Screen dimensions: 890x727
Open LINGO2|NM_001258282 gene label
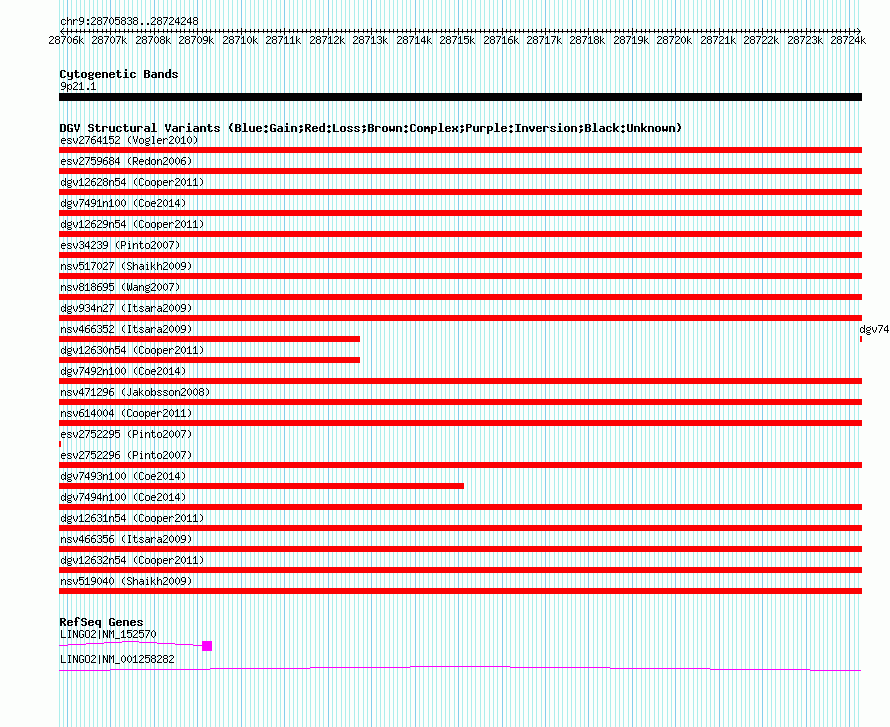coord(117,659)
